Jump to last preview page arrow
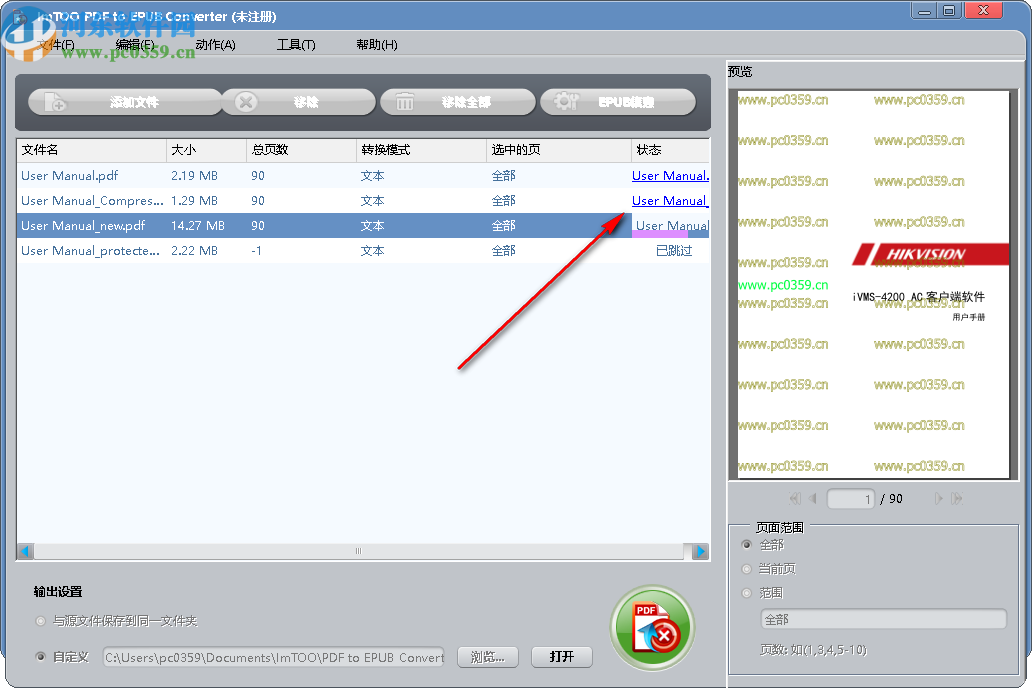1032x688 pixels. [958, 498]
